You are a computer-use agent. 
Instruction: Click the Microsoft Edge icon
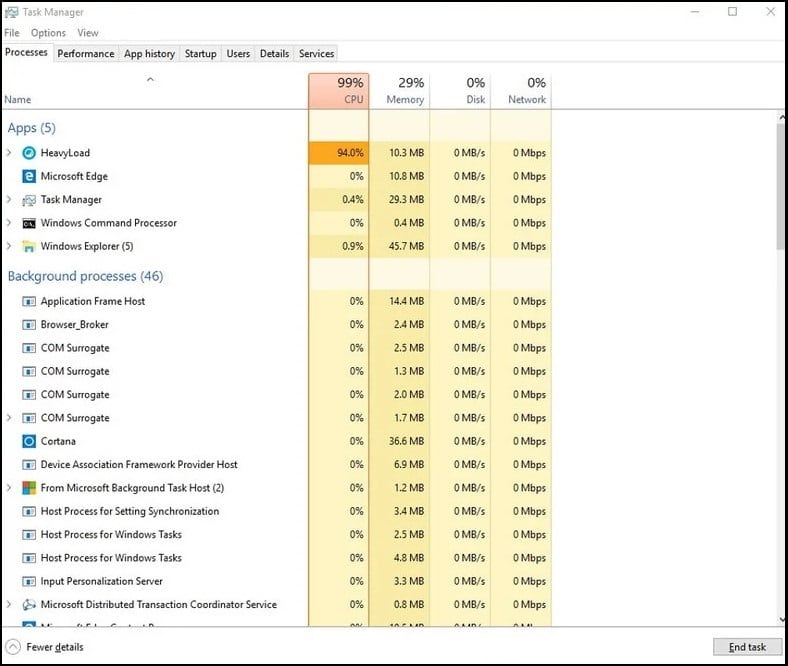(29, 176)
